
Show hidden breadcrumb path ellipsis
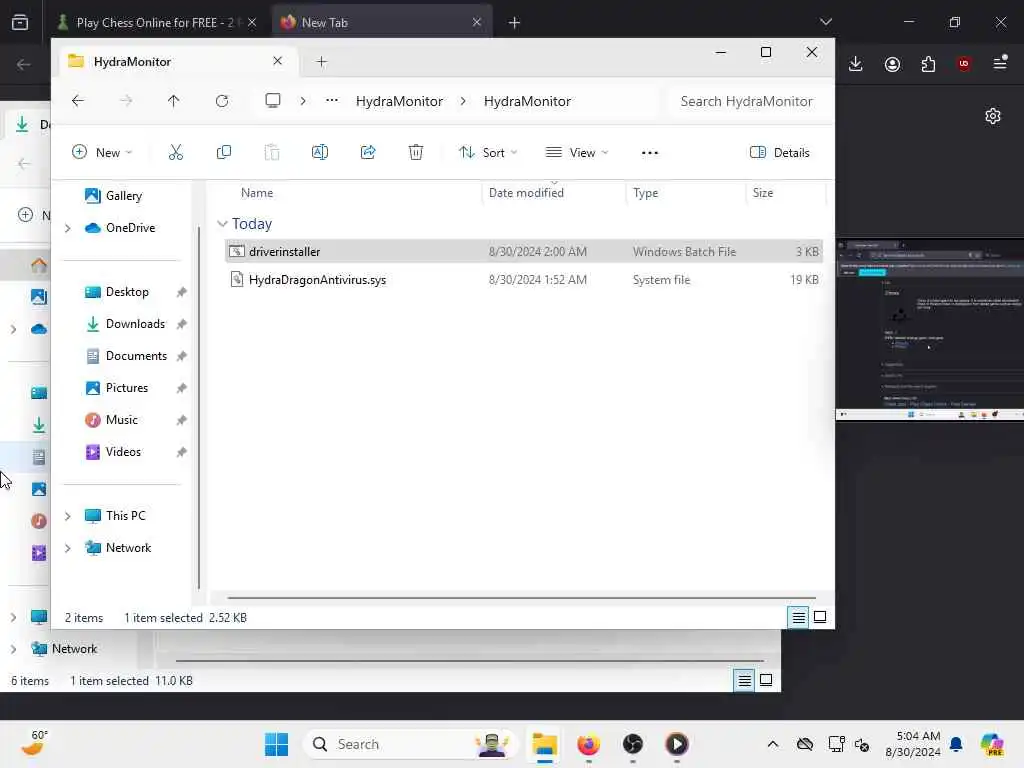pyautogui.click(x=332, y=101)
